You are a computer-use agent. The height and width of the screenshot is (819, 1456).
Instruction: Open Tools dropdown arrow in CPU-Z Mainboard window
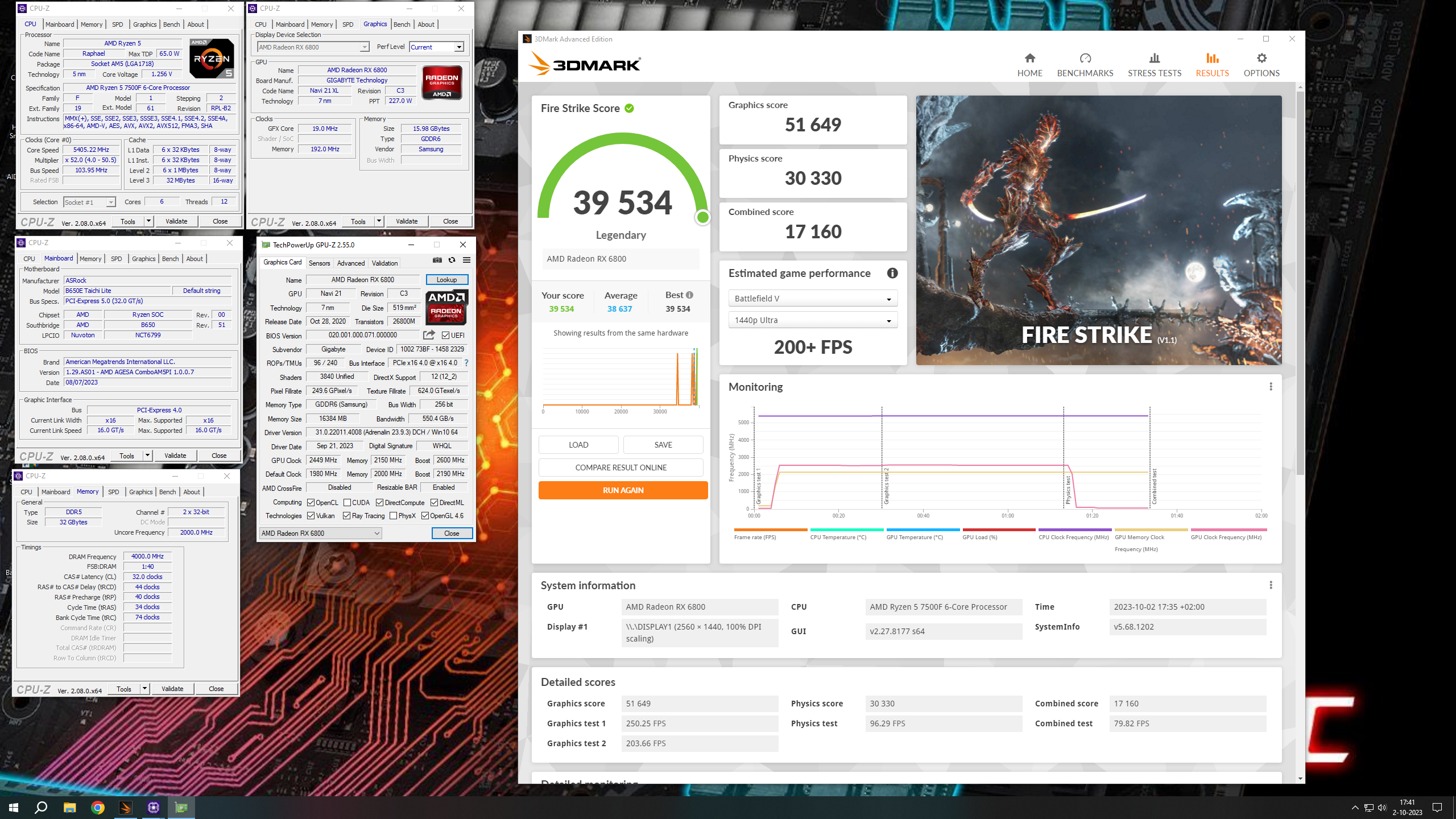pos(148,456)
